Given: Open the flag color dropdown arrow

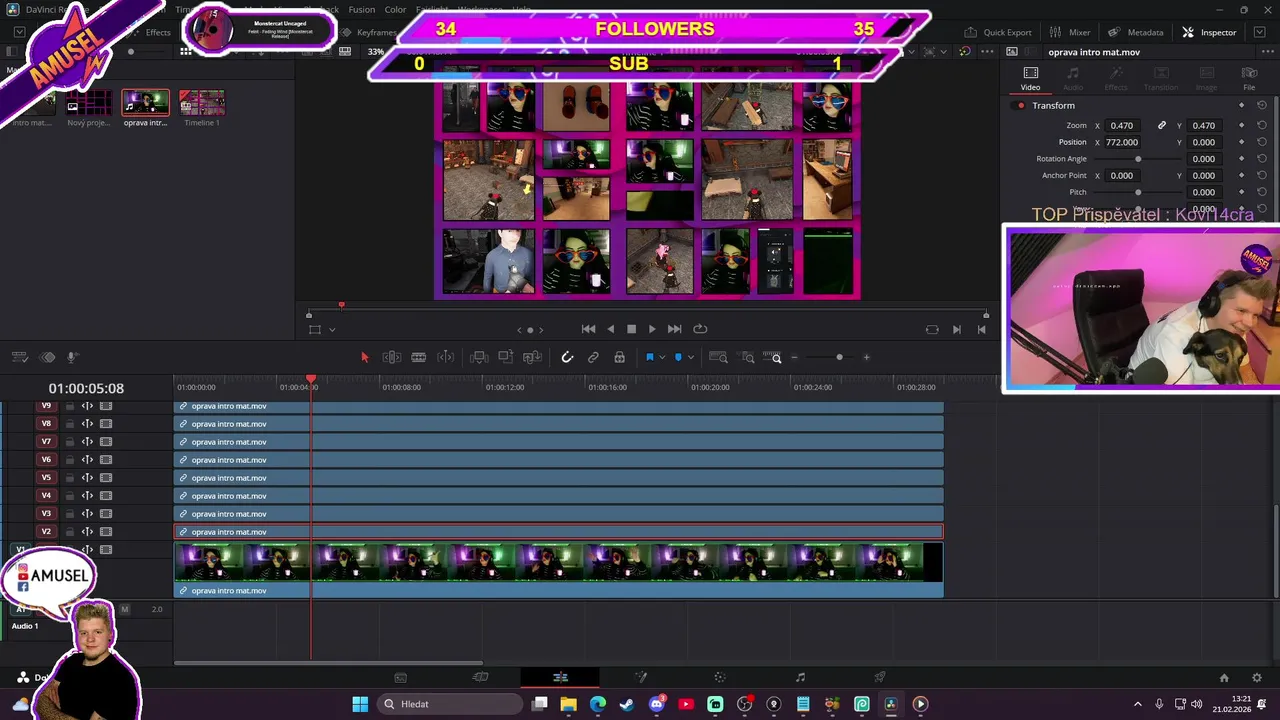Looking at the screenshot, I should point(661,358).
